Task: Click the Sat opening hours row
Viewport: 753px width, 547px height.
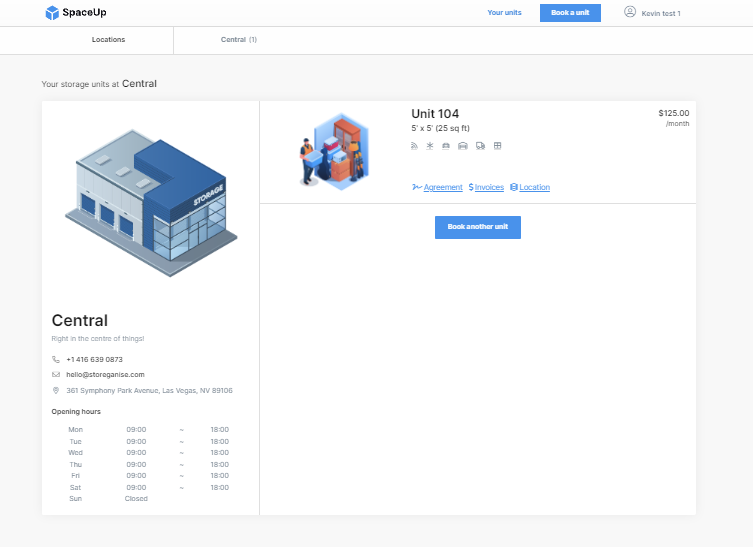Action: click(x=148, y=487)
